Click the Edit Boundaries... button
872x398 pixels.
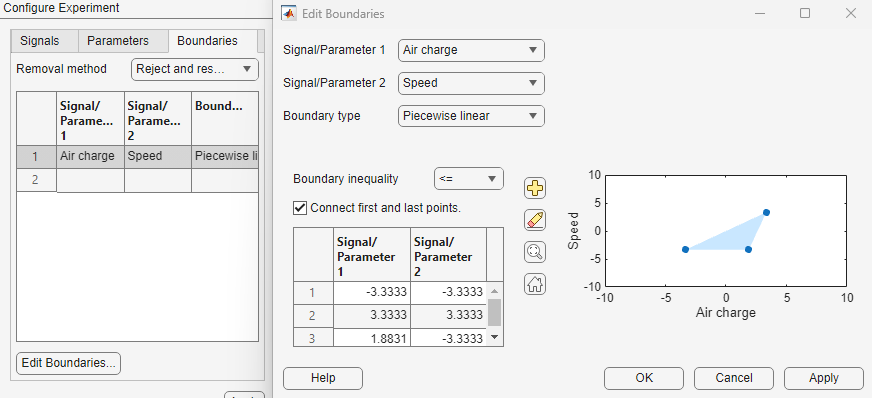coord(68,363)
